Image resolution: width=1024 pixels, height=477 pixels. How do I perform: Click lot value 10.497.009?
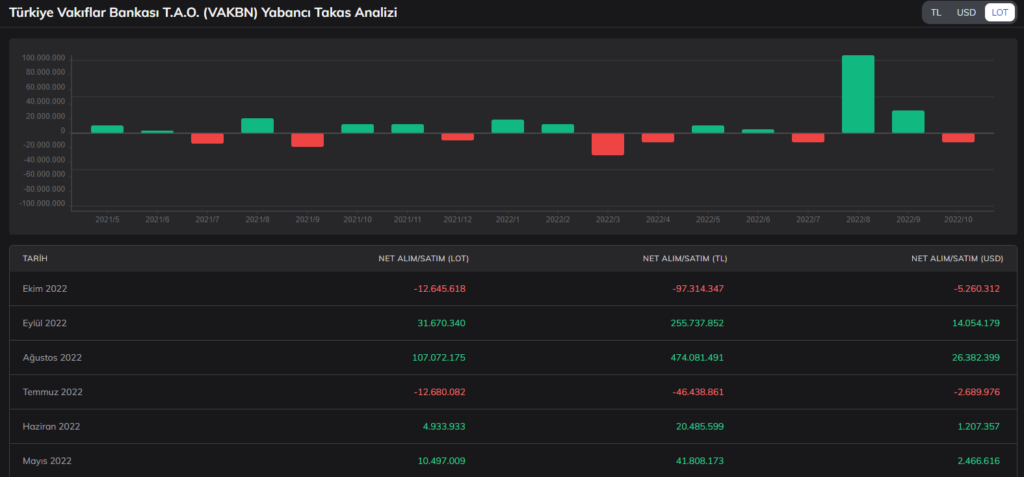point(442,461)
